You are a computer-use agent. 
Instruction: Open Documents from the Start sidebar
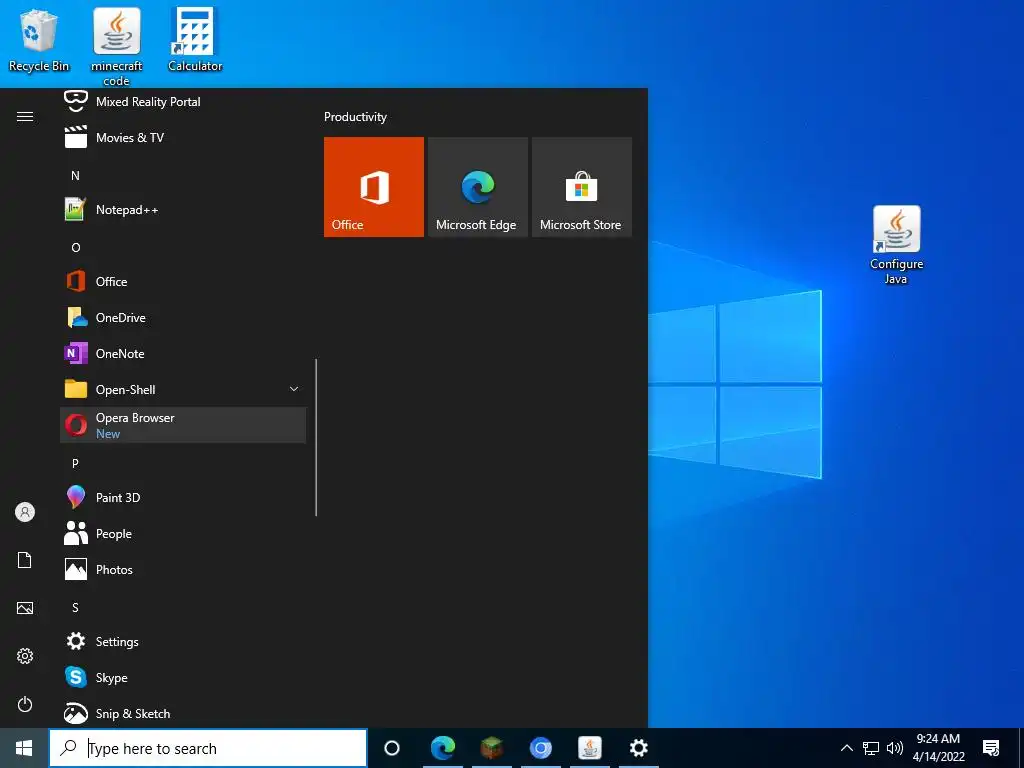pos(25,560)
